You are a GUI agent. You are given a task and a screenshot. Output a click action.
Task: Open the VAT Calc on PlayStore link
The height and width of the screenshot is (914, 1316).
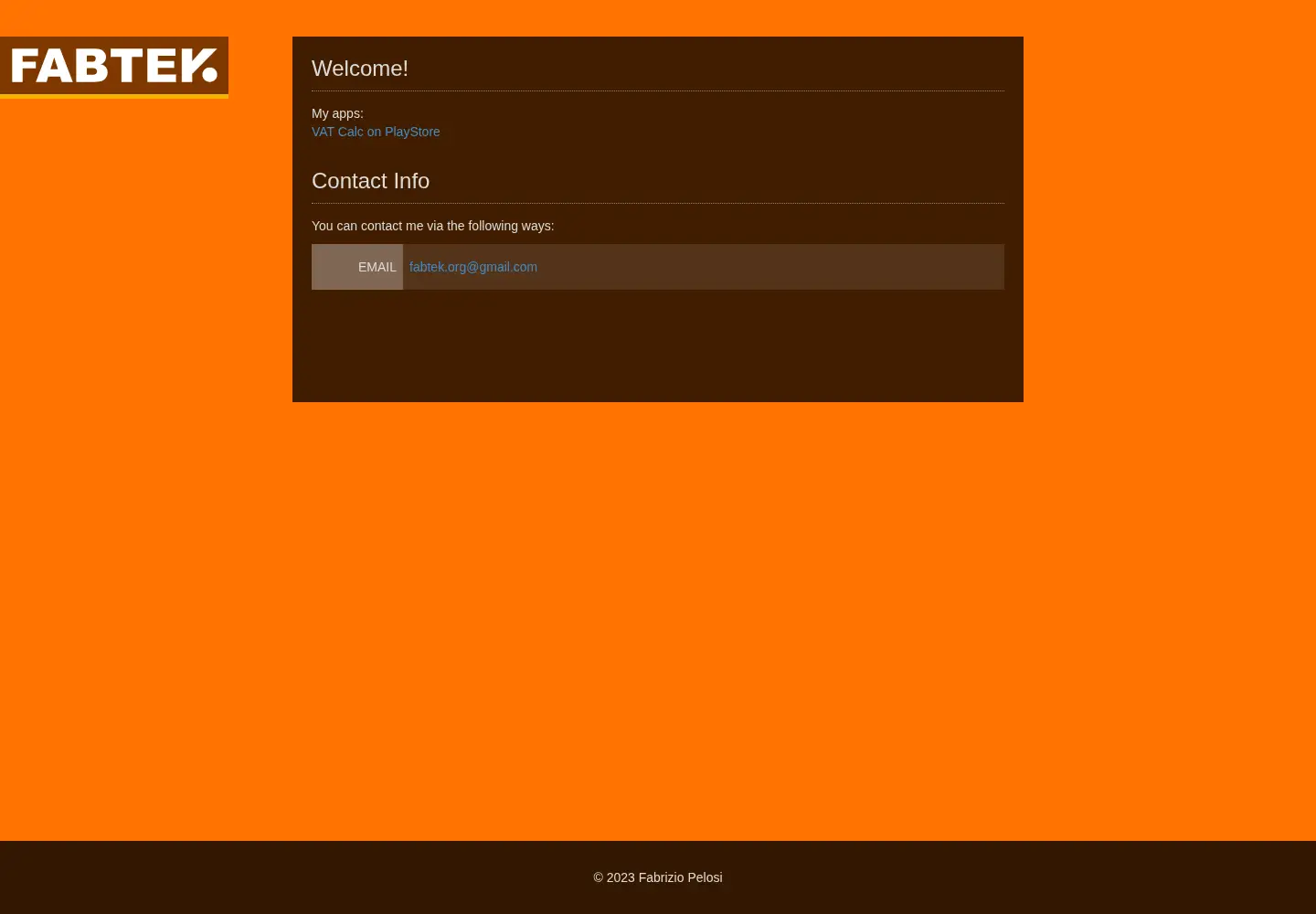pyautogui.click(x=376, y=132)
